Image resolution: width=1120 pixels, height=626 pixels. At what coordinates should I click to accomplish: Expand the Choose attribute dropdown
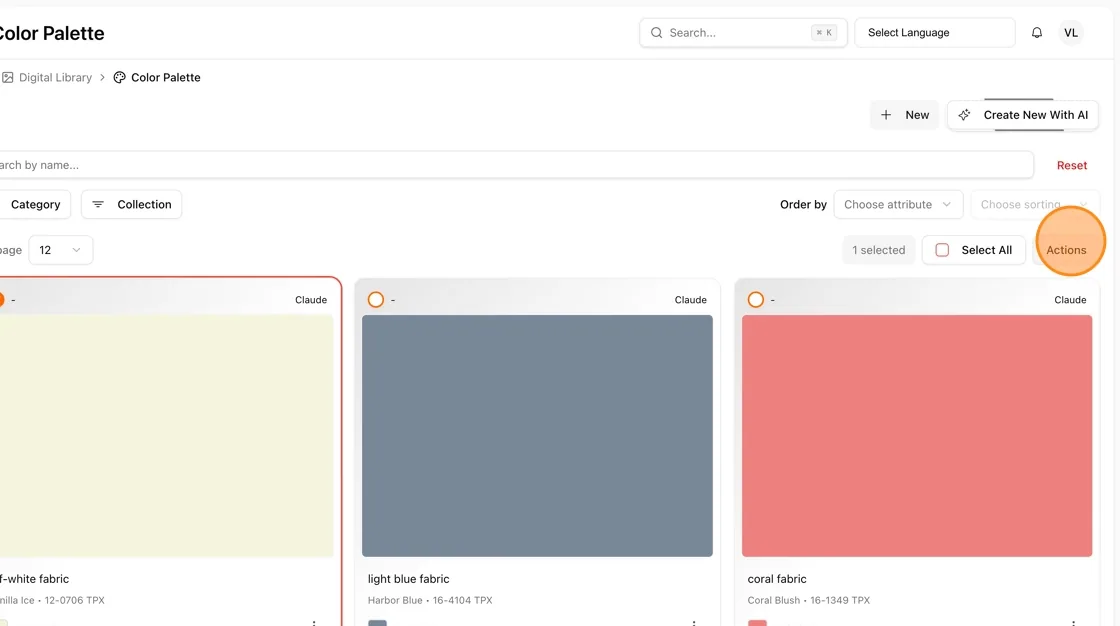pyautogui.click(x=898, y=204)
